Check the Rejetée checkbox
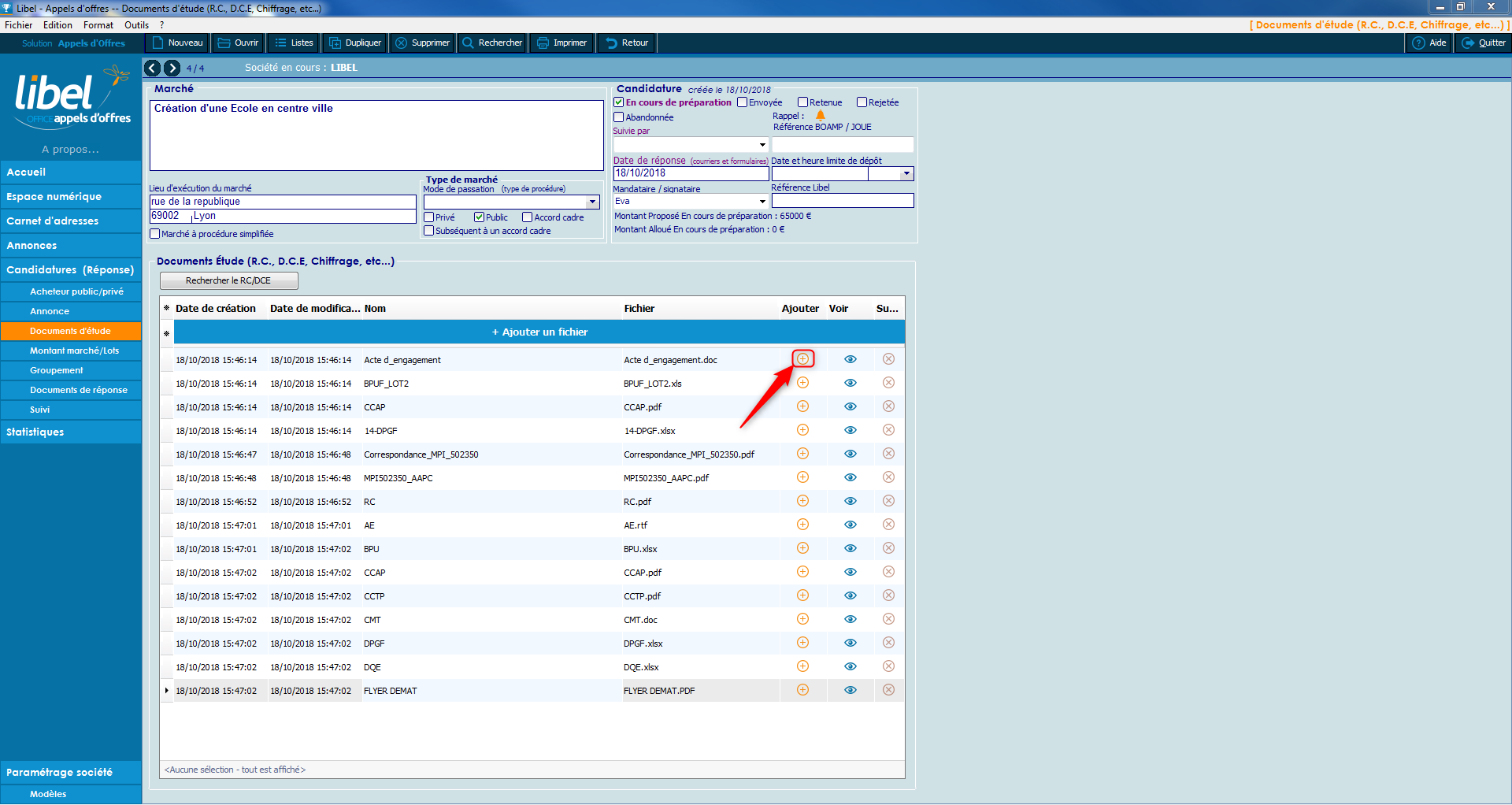The height and width of the screenshot is (805, 1512). [x=862, y=102]
